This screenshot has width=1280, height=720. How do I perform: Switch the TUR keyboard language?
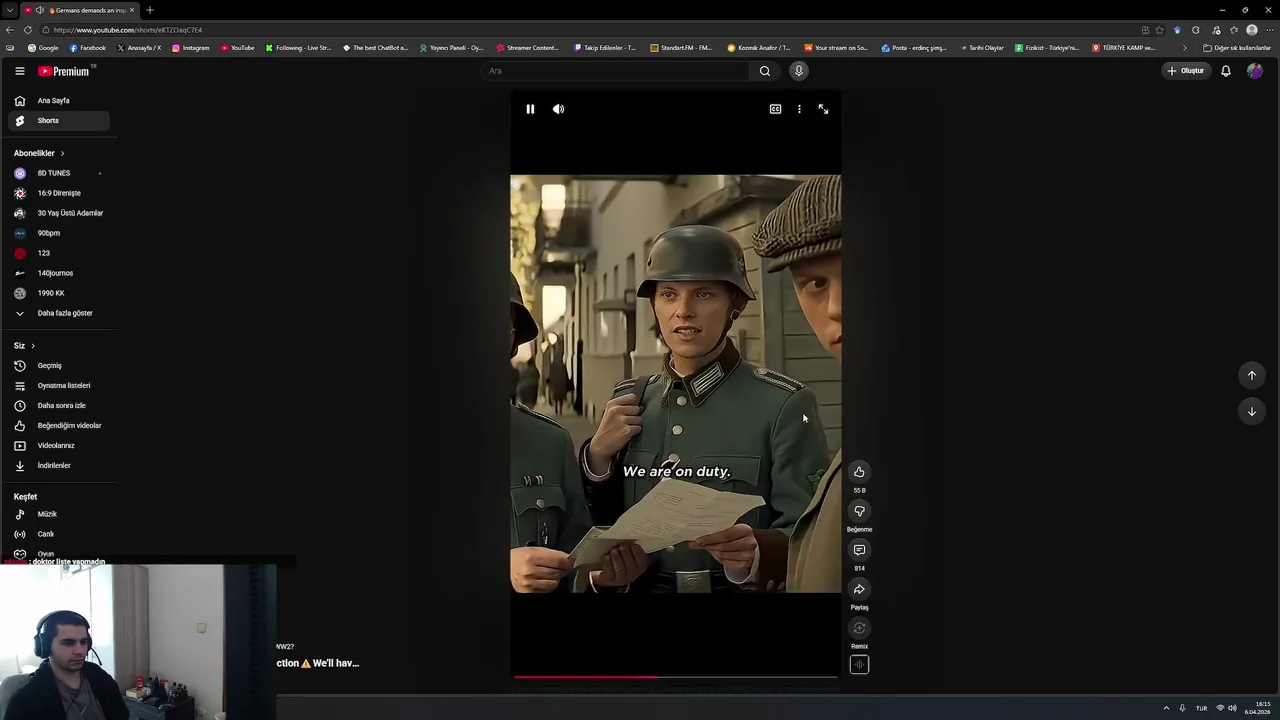pyautogui.click(x=1201, y=708)
